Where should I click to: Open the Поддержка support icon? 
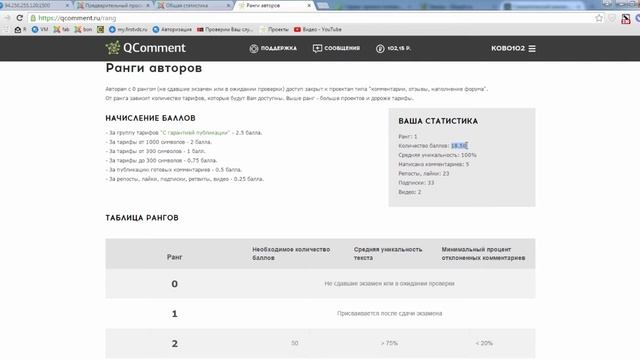click(x=253, y=49)
